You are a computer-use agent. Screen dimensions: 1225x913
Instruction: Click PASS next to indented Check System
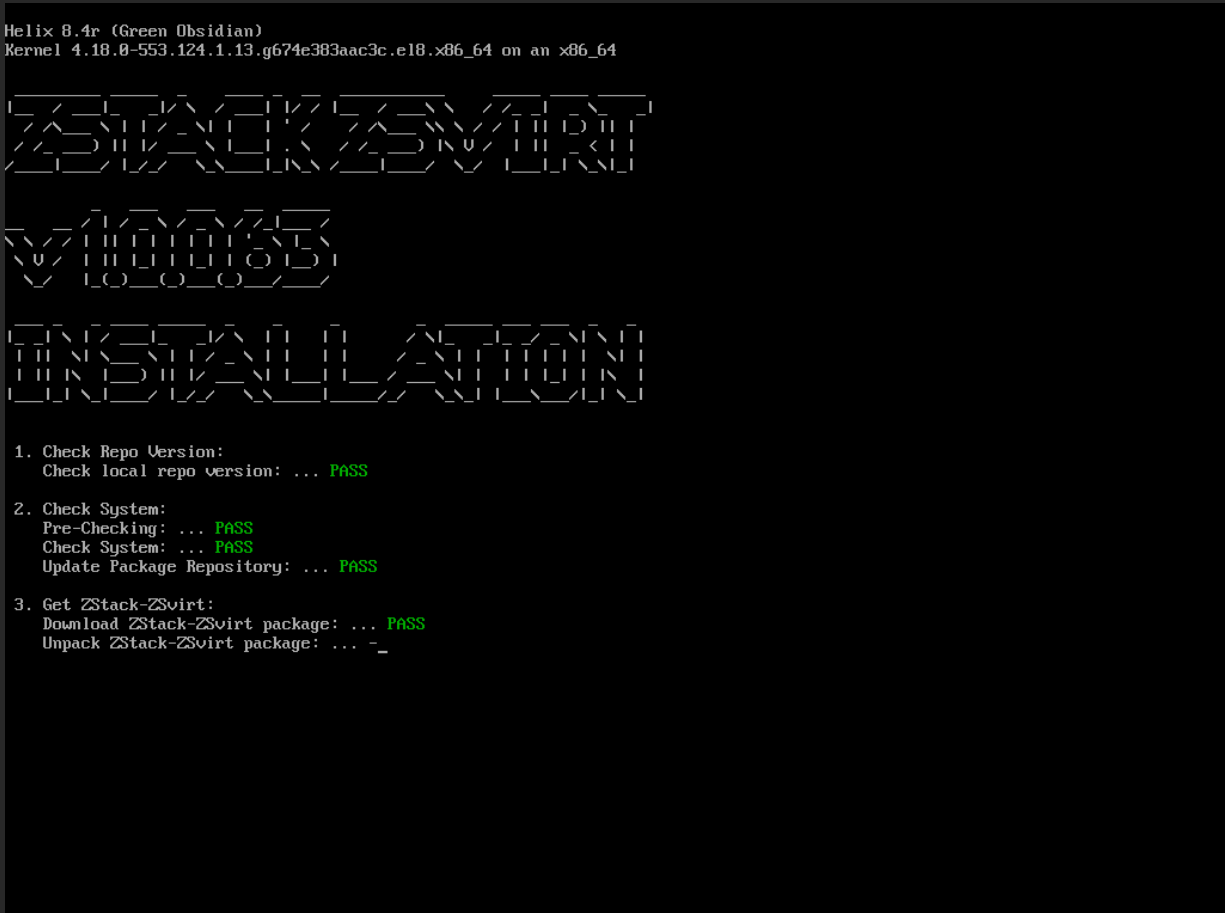[234, 547]
